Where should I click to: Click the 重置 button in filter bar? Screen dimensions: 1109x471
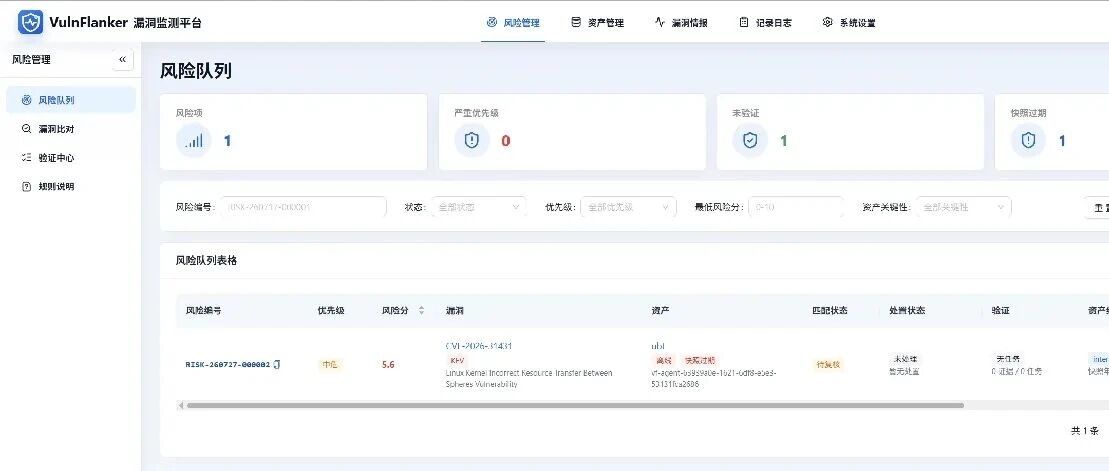click(1097, 207)
